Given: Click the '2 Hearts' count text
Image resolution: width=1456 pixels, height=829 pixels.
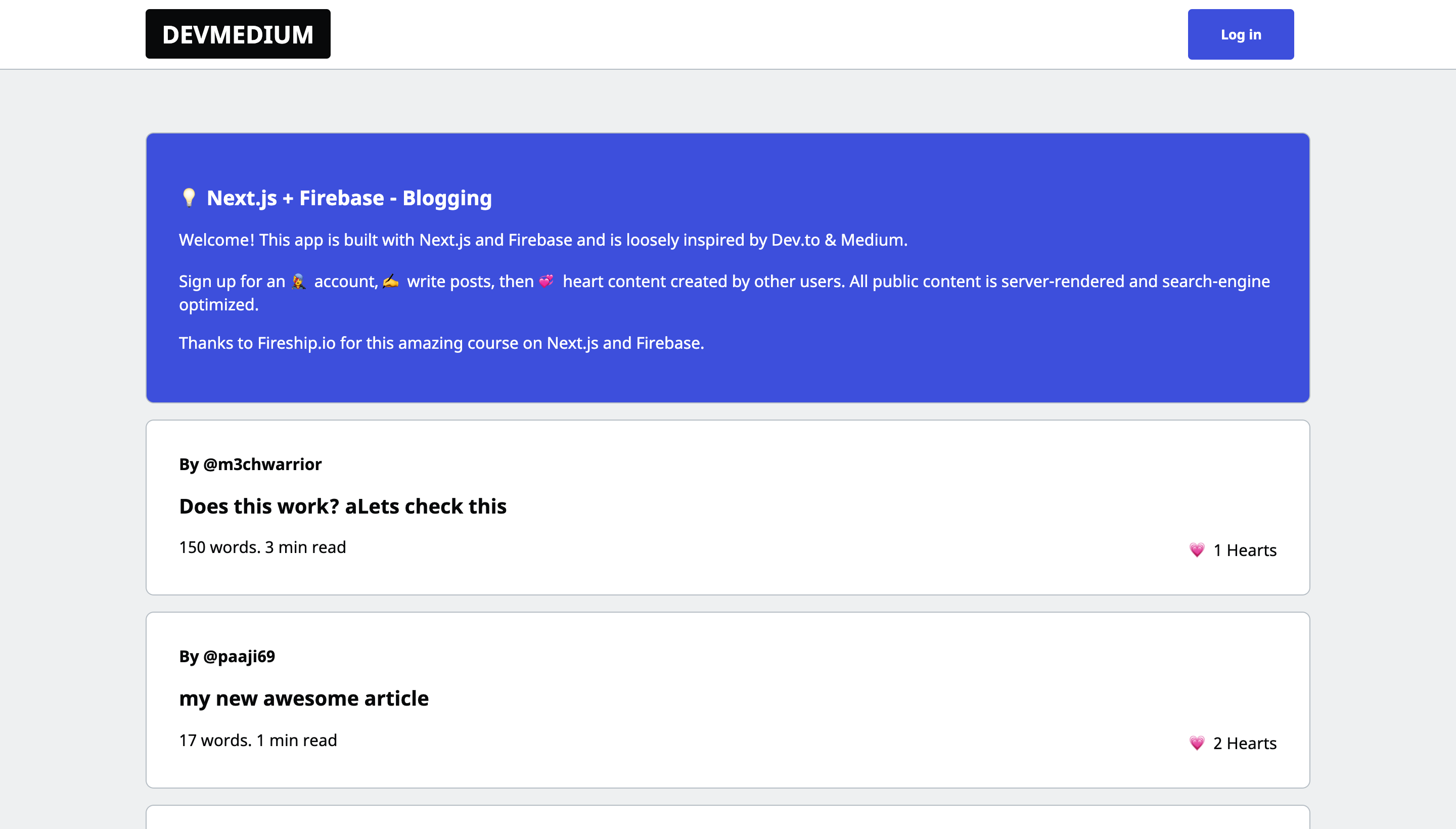Looking at the screenshot, I should (x=1245, y=743).
